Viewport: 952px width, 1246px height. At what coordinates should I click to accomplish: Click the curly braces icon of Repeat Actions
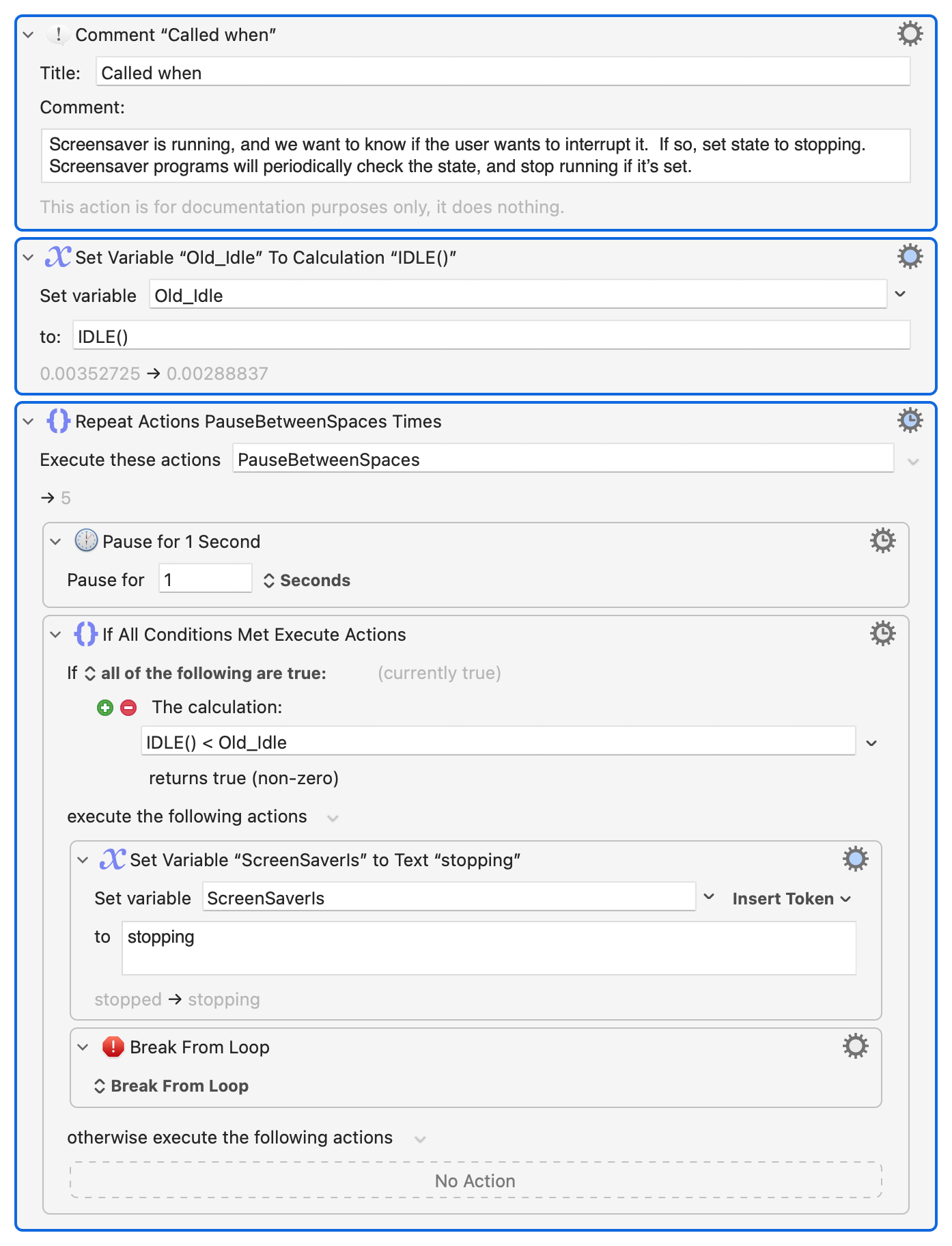click(58, 421)
